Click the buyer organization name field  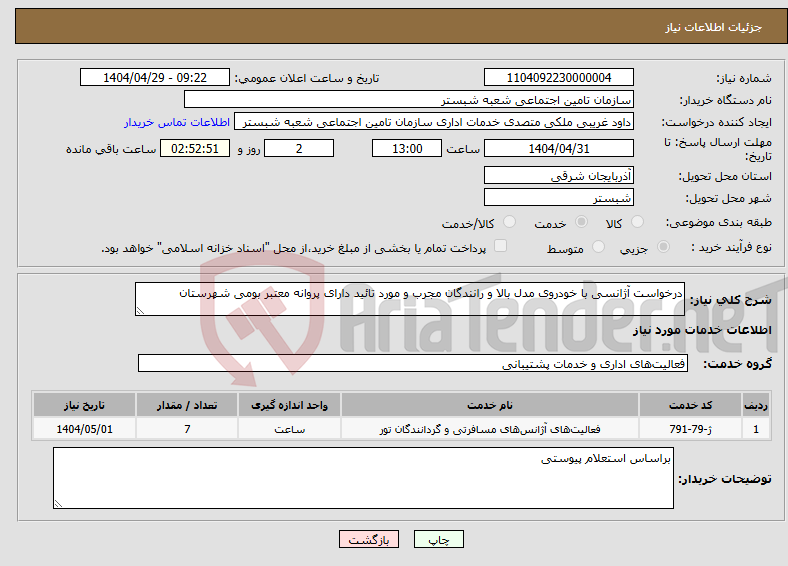[409, 100]
